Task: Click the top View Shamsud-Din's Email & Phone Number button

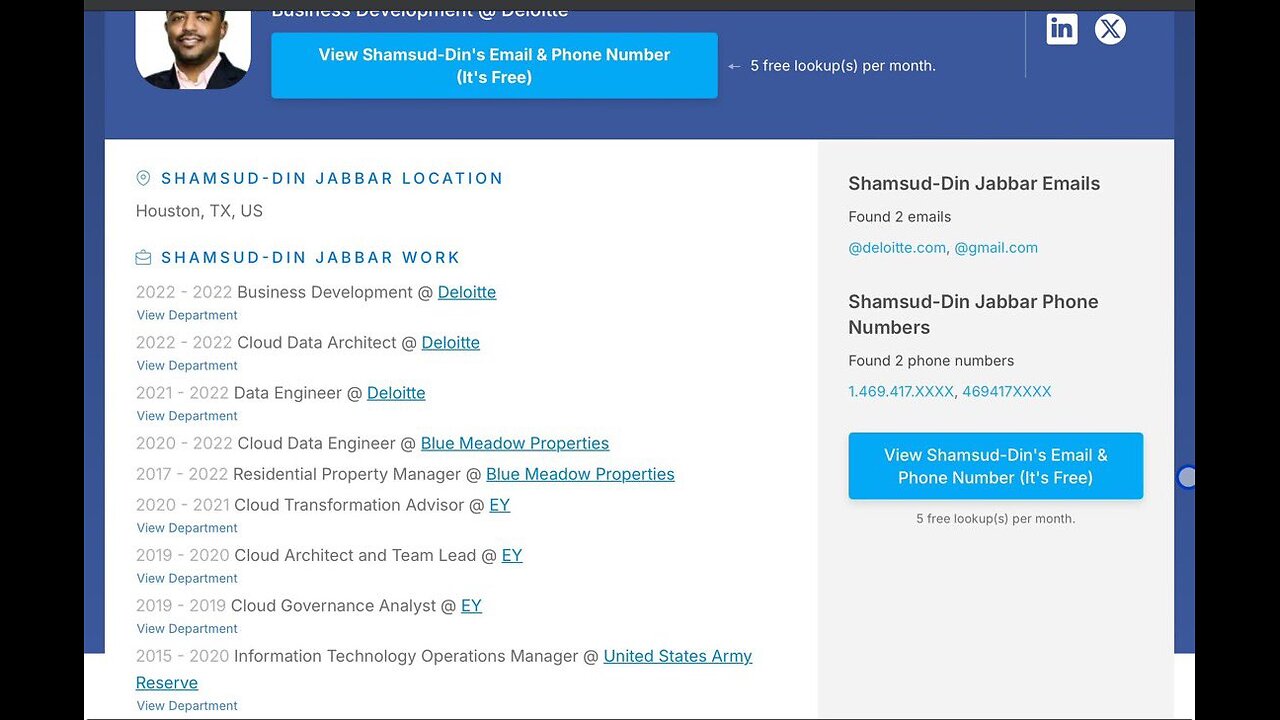Action: [494, 65]
